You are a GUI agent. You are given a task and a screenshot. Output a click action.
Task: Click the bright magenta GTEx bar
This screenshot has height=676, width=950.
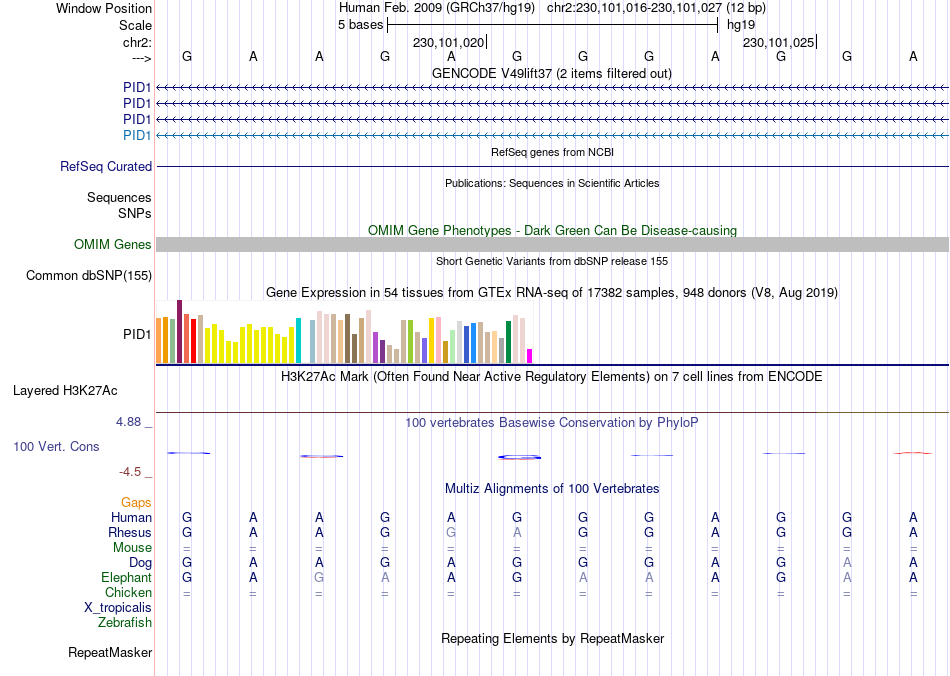coord(530,356)
